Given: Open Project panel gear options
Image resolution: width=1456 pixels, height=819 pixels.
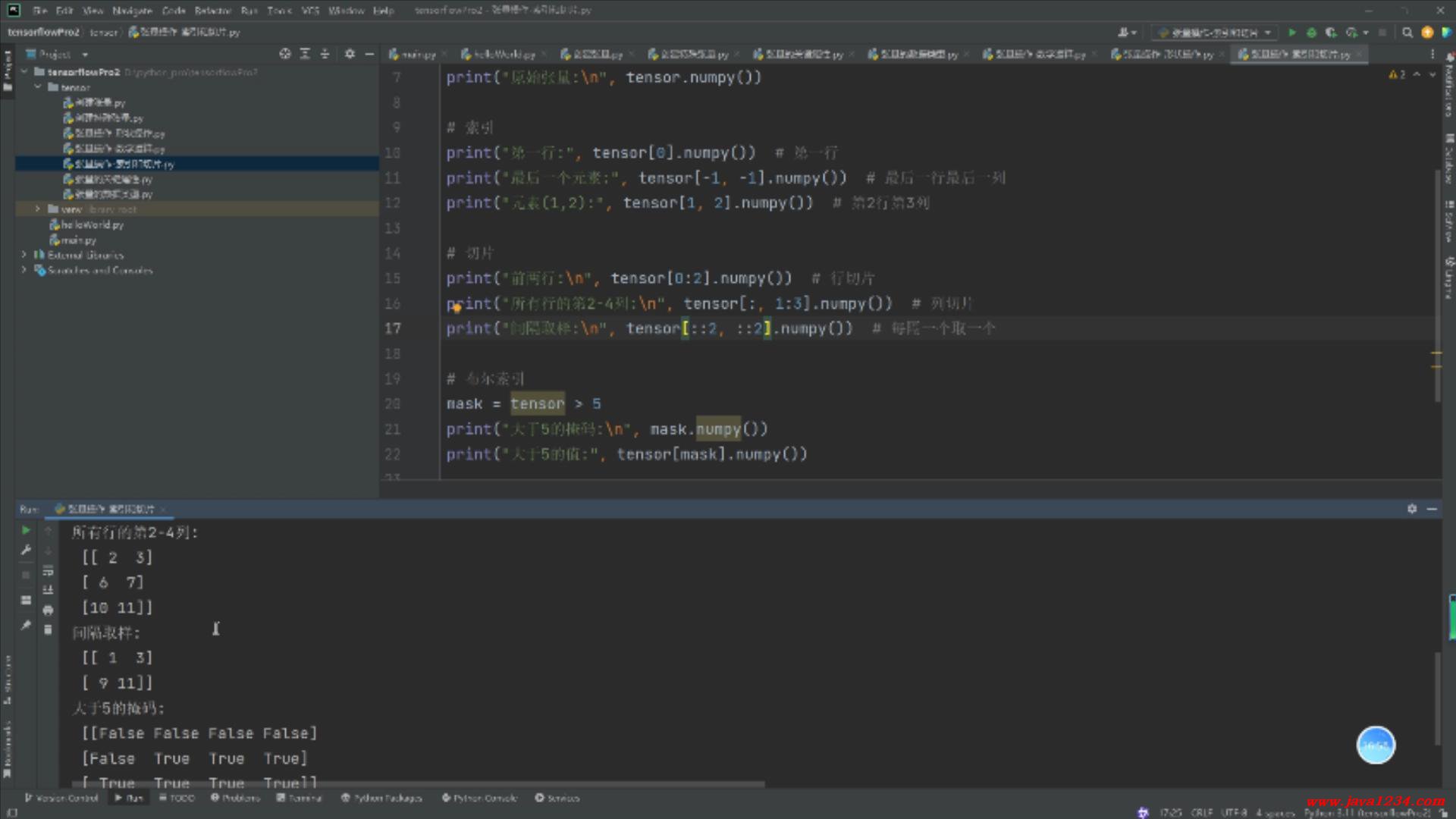Looking at the screenshot, I should pyautogui.click(x=350, y=54).
